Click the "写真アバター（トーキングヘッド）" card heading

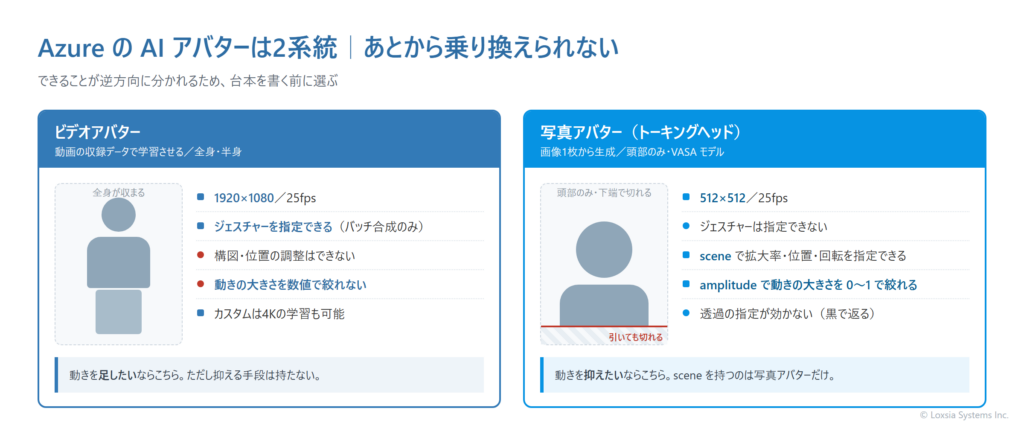click(641, 133)
